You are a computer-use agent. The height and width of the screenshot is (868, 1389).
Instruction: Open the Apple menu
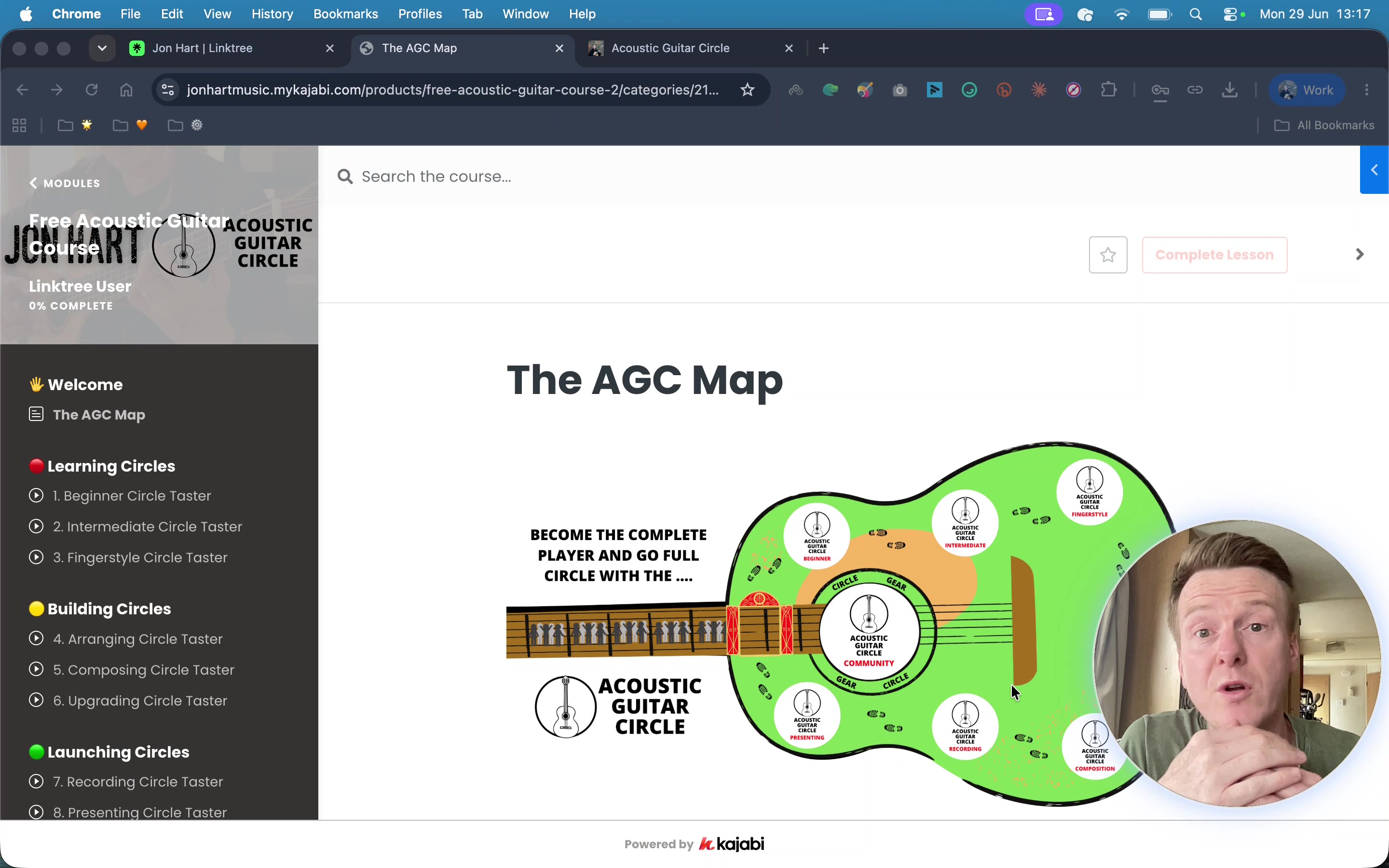point(26,14)
